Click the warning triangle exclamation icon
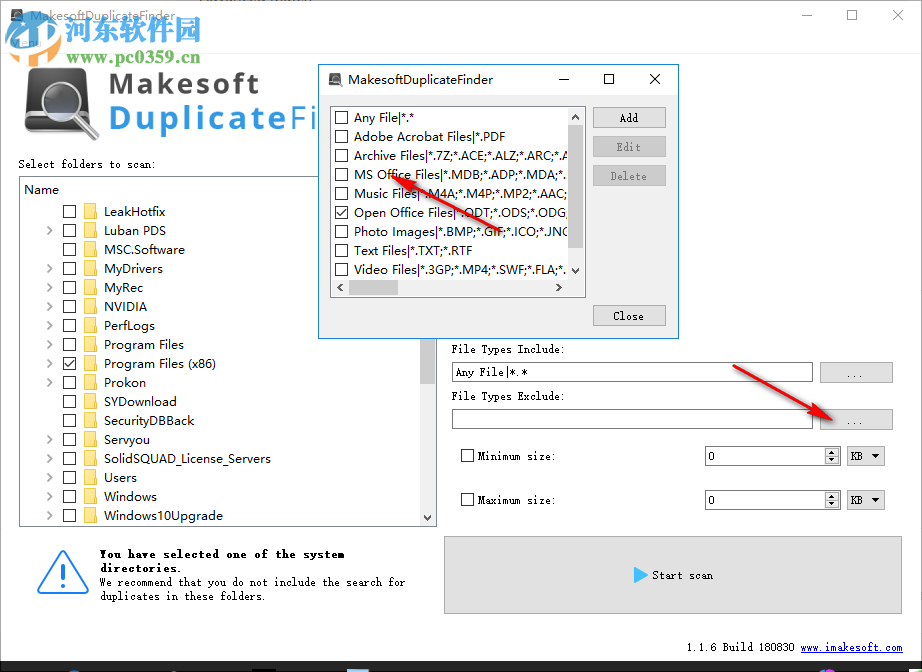 pos(62,575)
